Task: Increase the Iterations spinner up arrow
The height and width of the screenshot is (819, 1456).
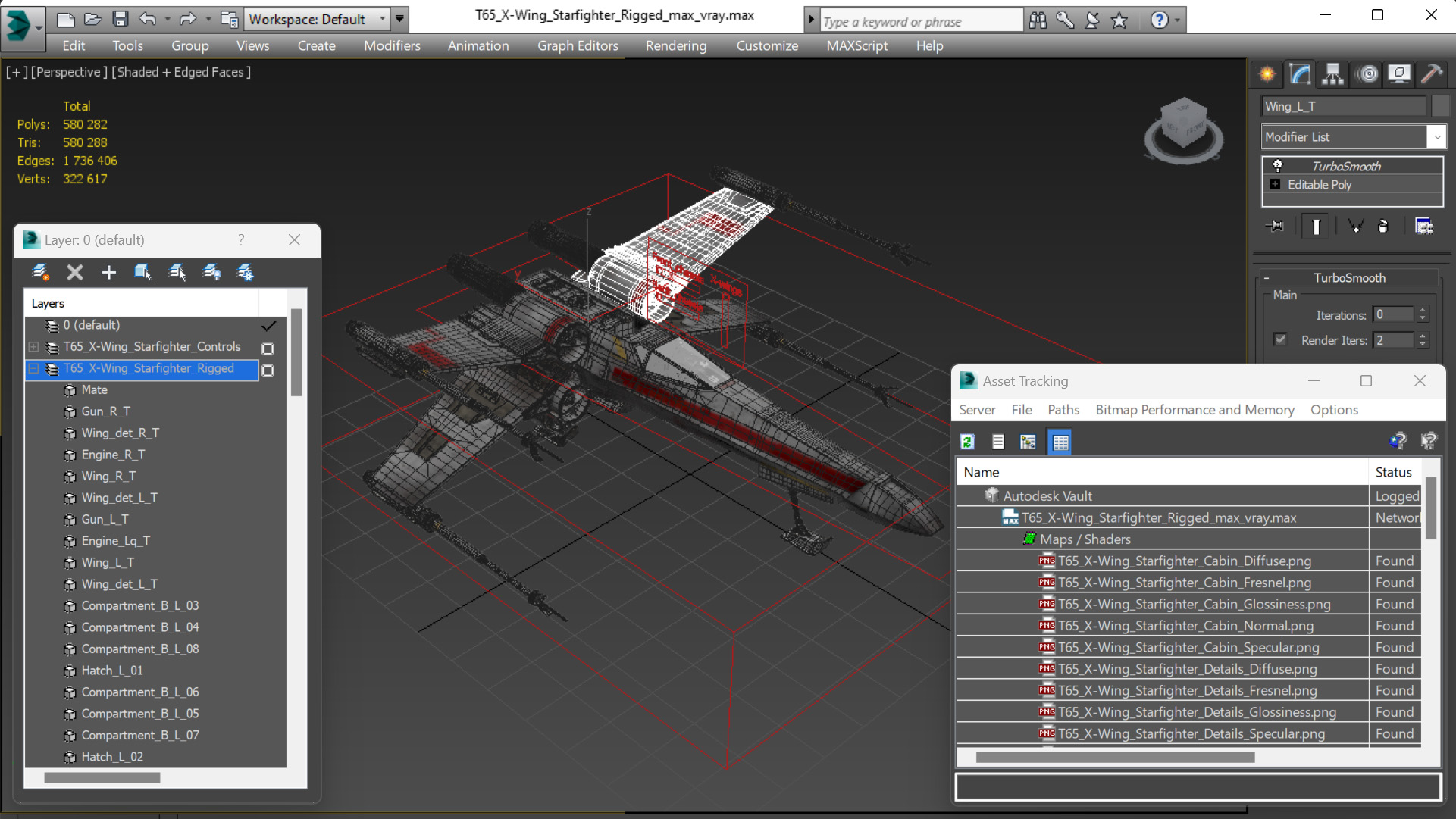Action: tap(1423, 311)
